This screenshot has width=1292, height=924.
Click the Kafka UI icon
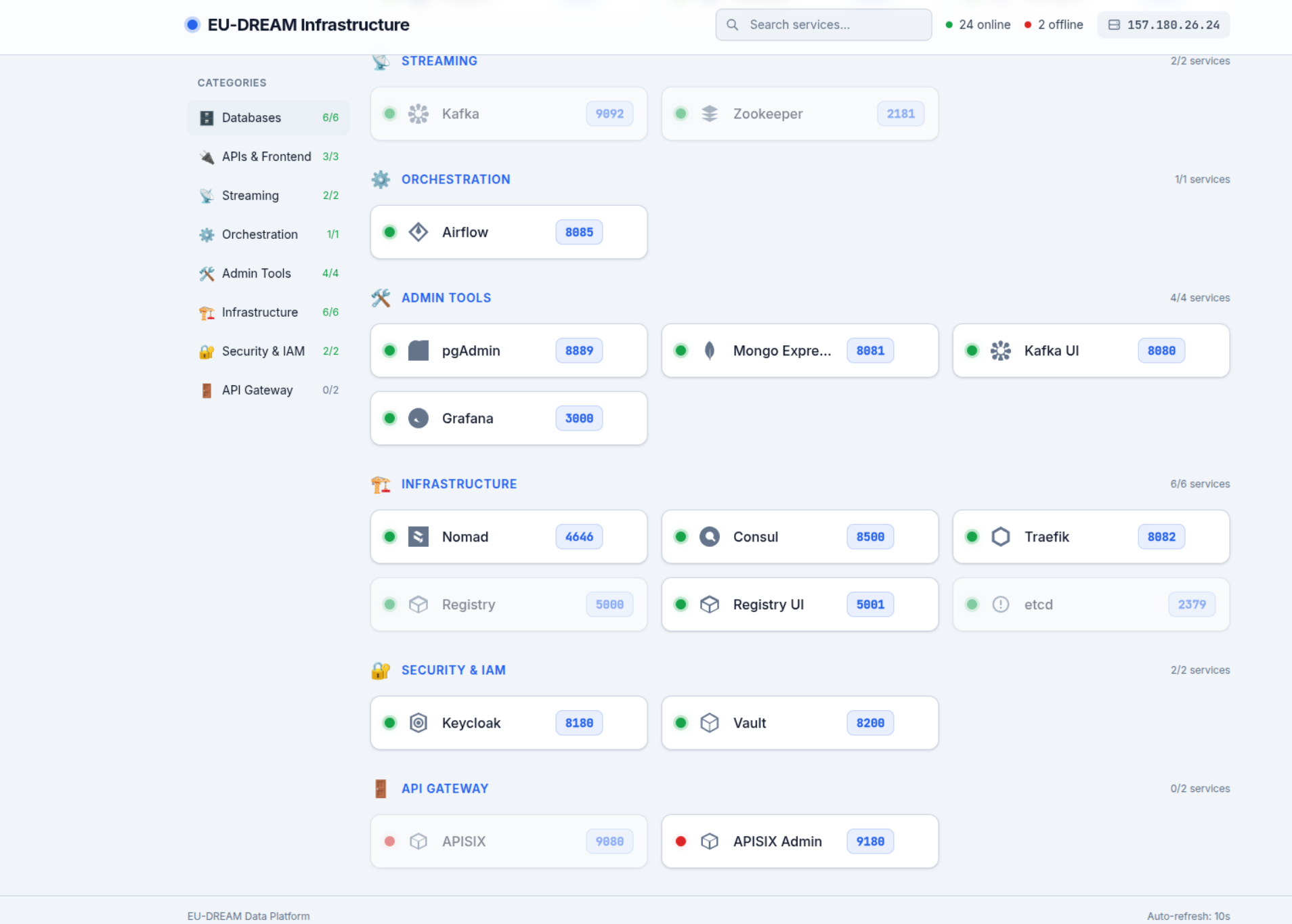tap(1000, 351)
